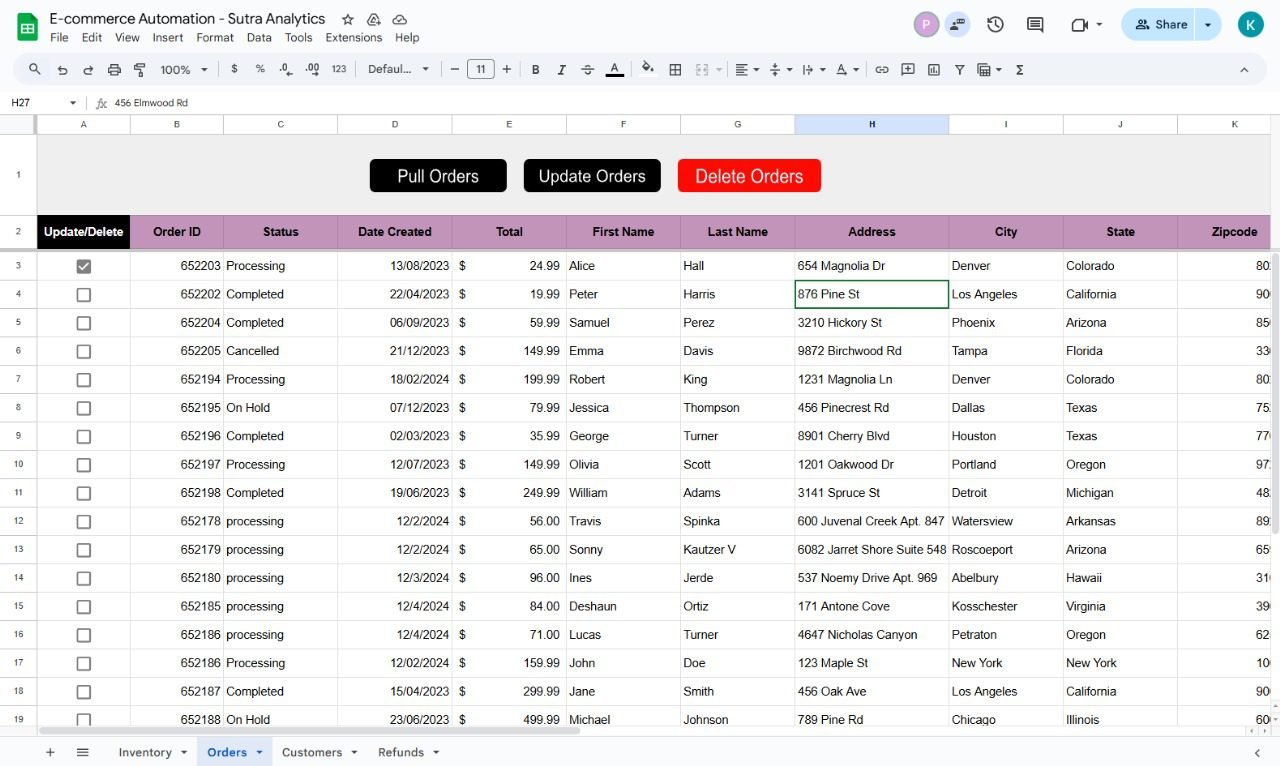Check the box for order 652205
This screenshot has width=1280, height=766.
tap(84, 351)
